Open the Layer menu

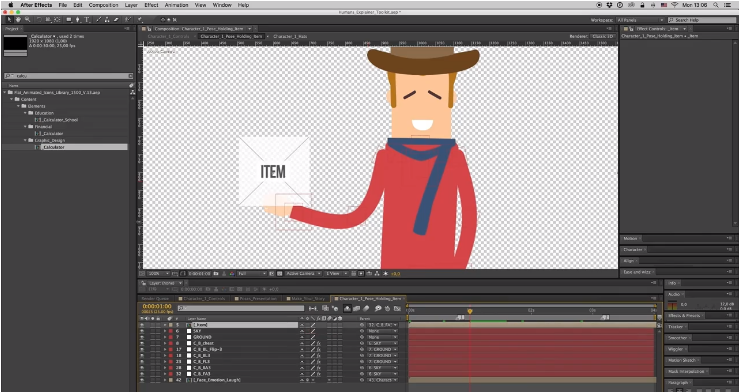click(131, 5)
